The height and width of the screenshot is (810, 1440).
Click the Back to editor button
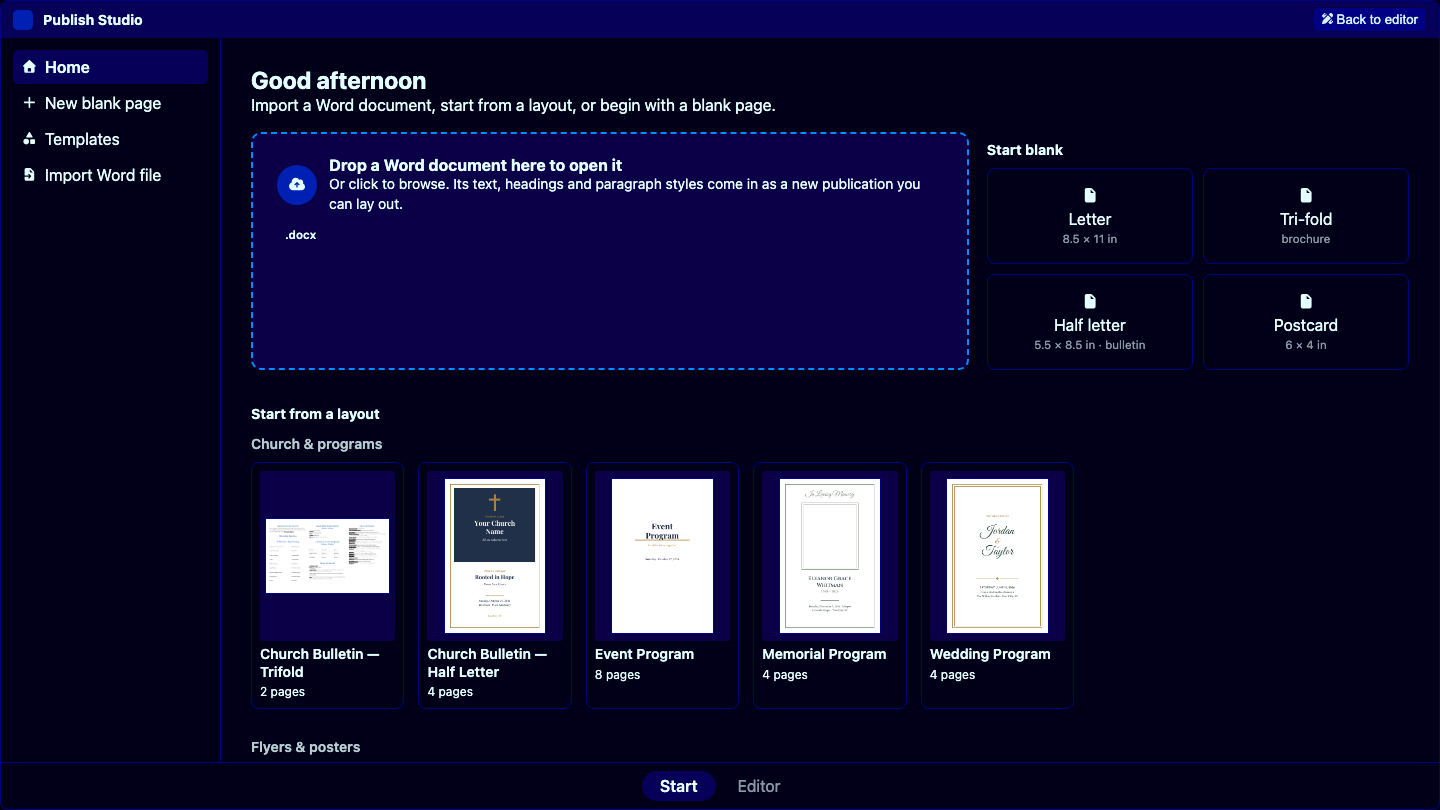1369,19
